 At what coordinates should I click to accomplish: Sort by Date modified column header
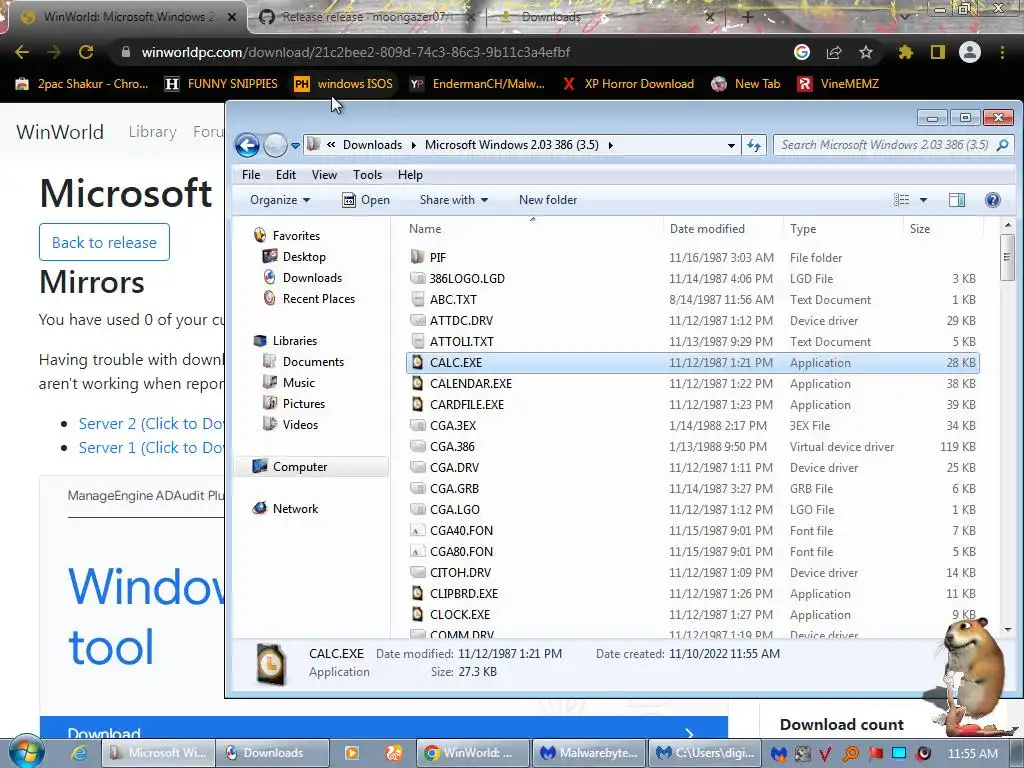707,229
